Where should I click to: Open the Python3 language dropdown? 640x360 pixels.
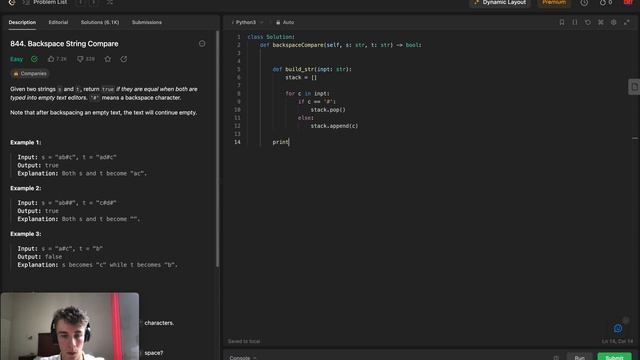pos(247,22)
